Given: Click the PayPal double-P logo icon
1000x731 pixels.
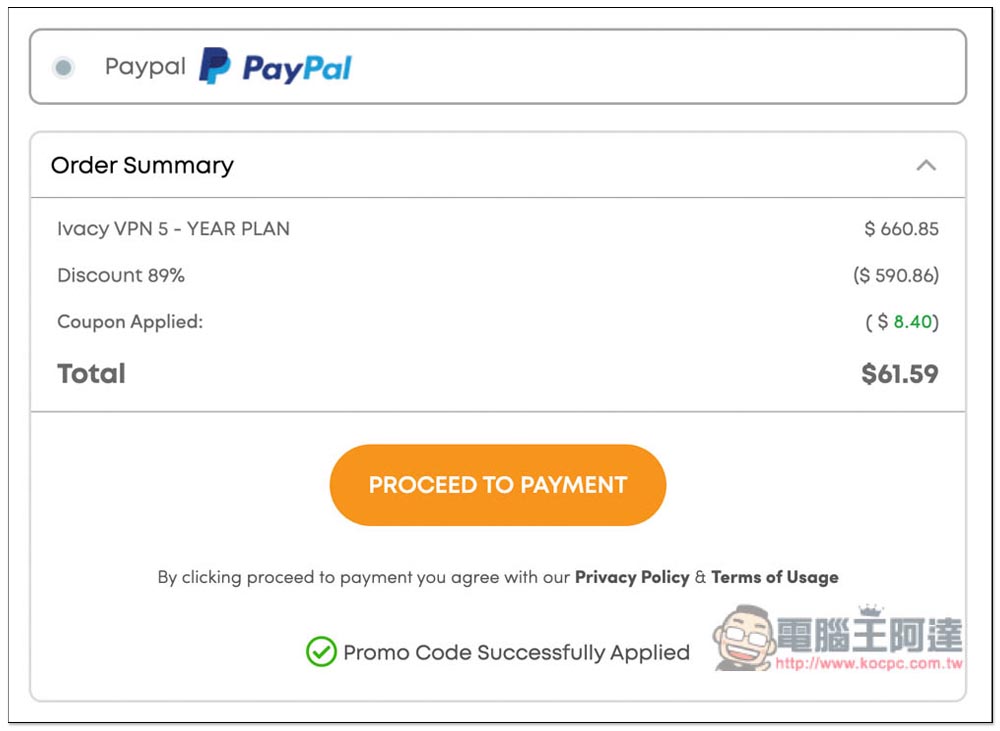Looking at the screenshot, I should click(x=214, y=66).
